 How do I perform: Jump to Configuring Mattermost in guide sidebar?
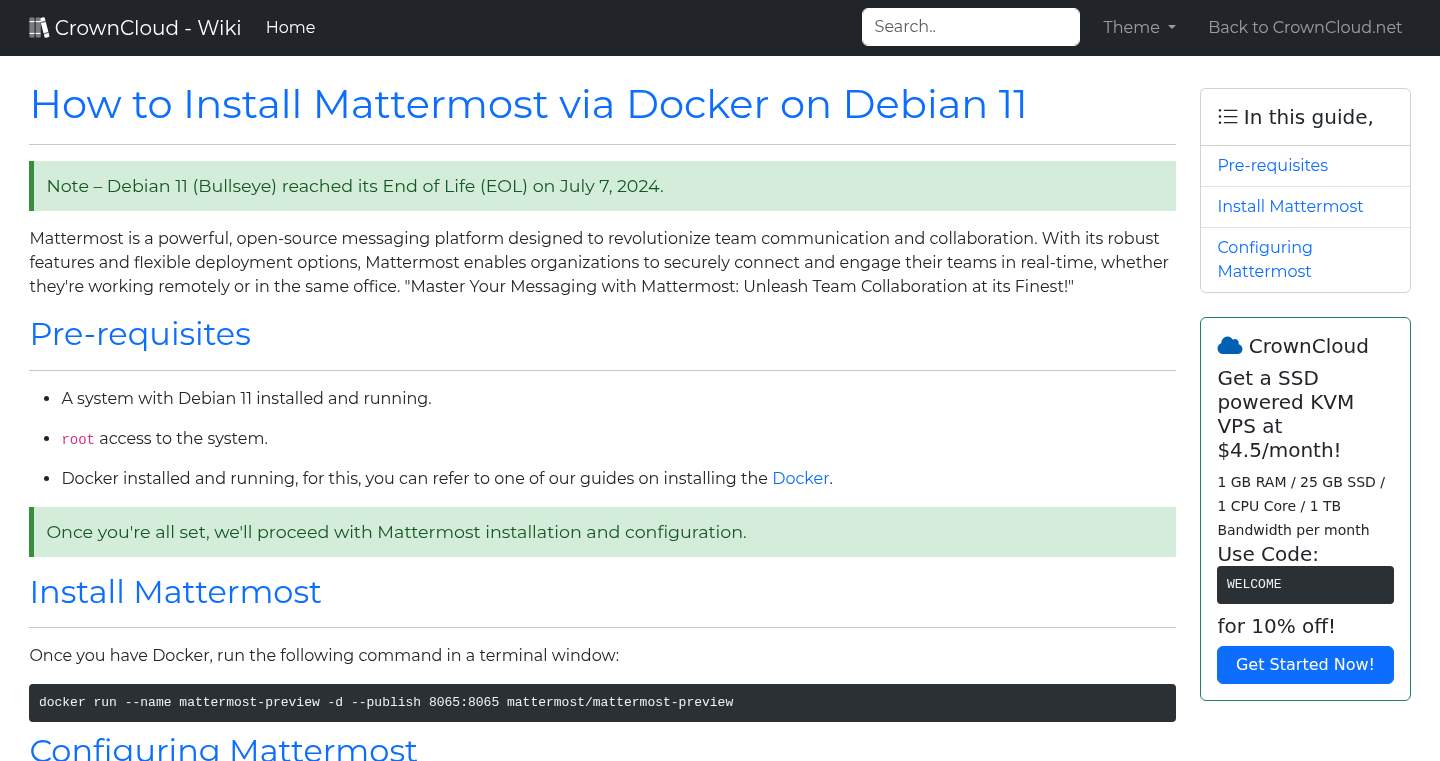coord(1265,259)
